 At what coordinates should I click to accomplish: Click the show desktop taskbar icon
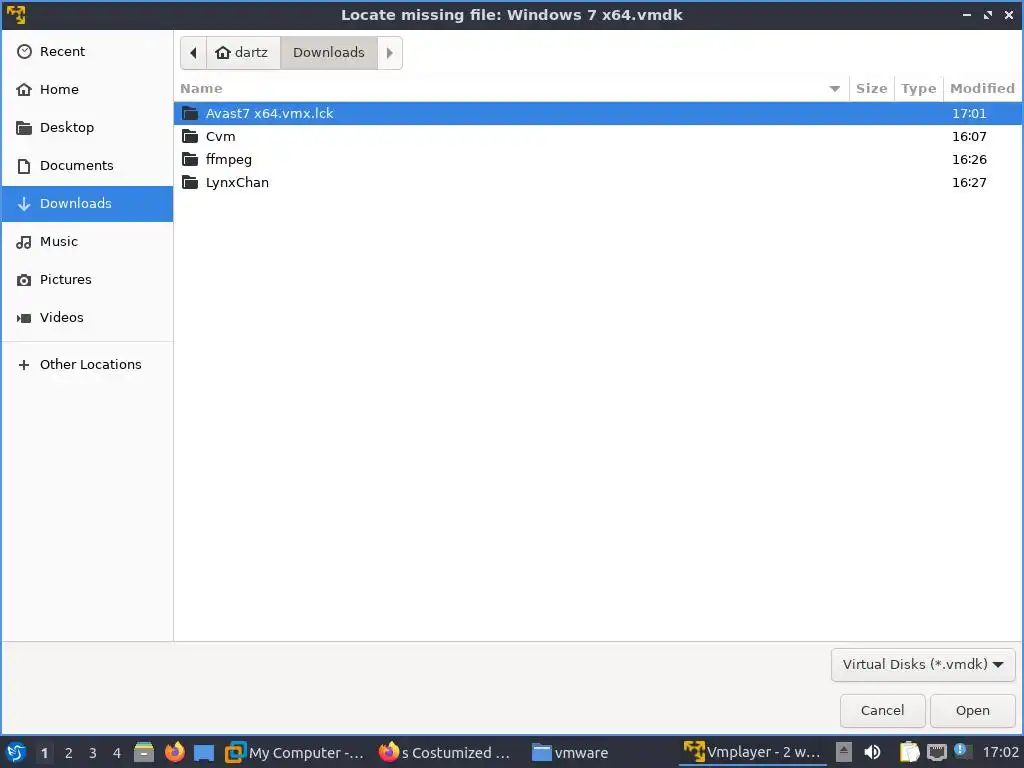pos(204,753)
